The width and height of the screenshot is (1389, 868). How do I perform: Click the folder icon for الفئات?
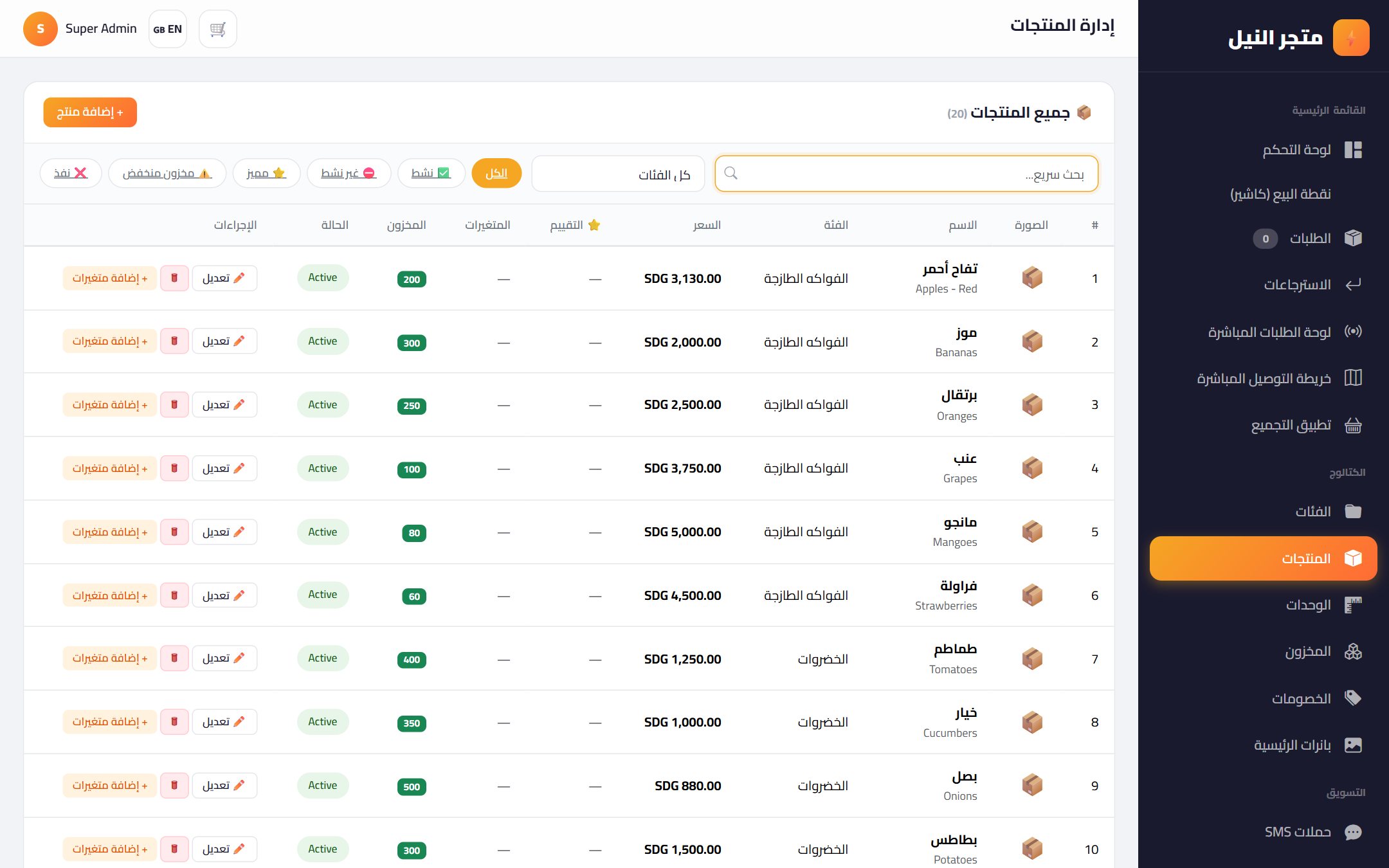(1353, 512)
